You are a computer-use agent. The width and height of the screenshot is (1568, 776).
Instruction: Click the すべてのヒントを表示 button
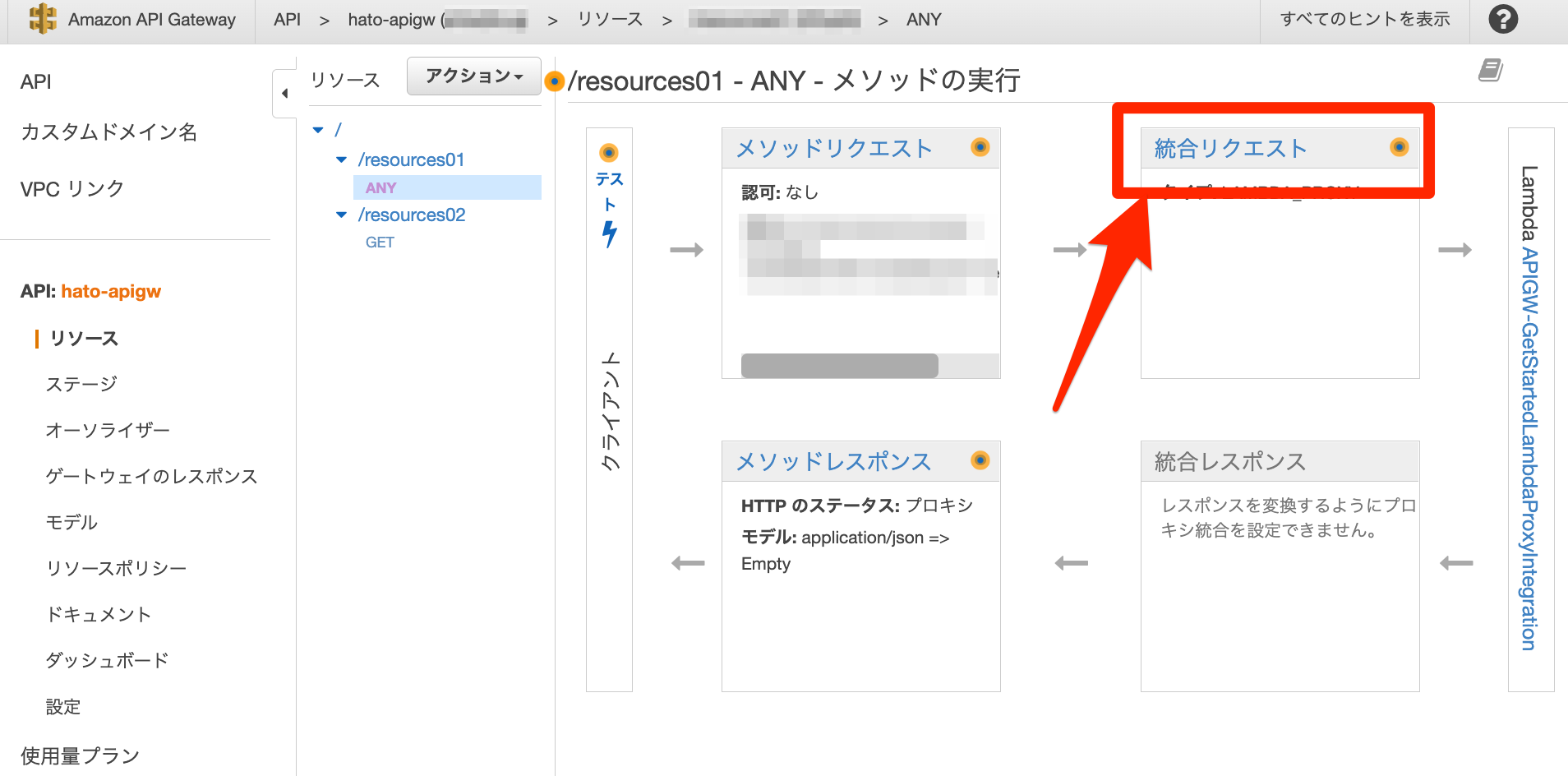[x=1363, y=19]
